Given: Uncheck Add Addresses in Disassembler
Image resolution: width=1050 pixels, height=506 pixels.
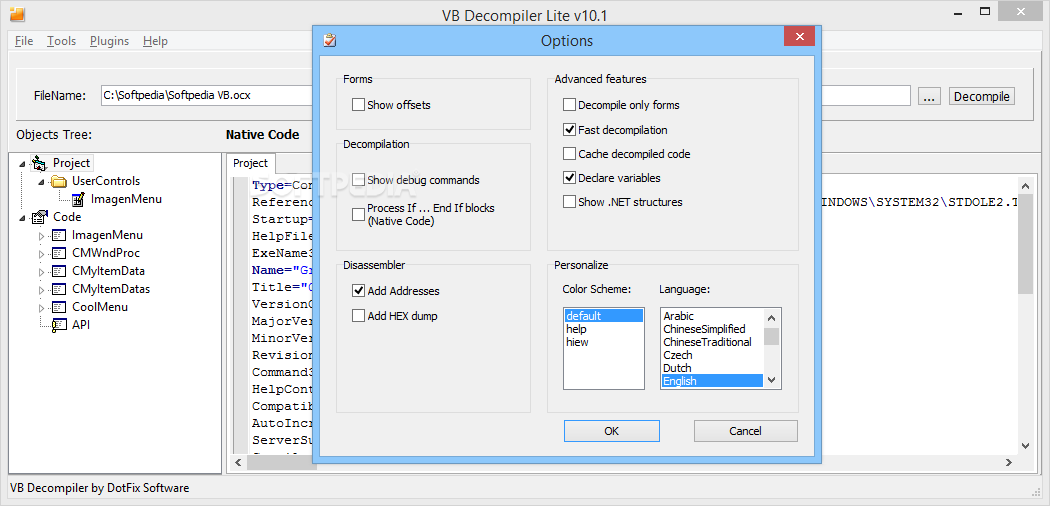Looking at the screenshot, I should click(x=358, y=290).
